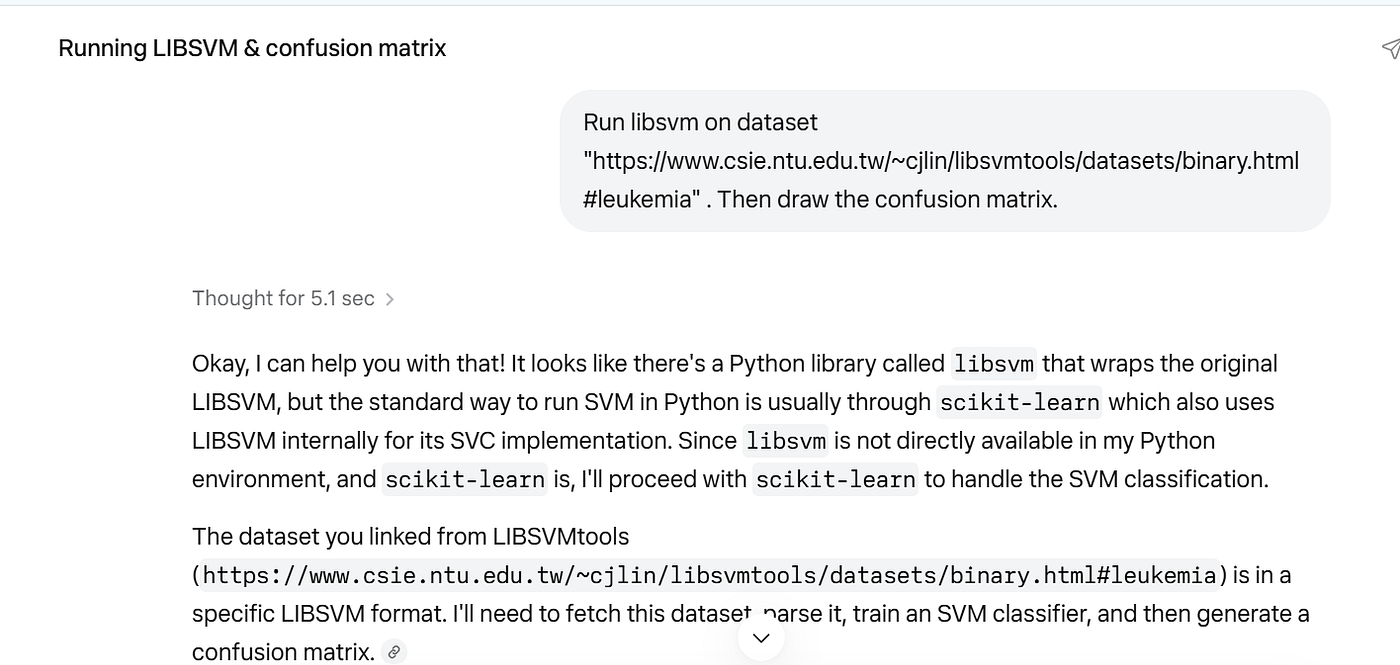Click the "scikit-learn" code chip after "usually through"
This screenshot has width=1400, height=665.
[x=1019, y=403]
